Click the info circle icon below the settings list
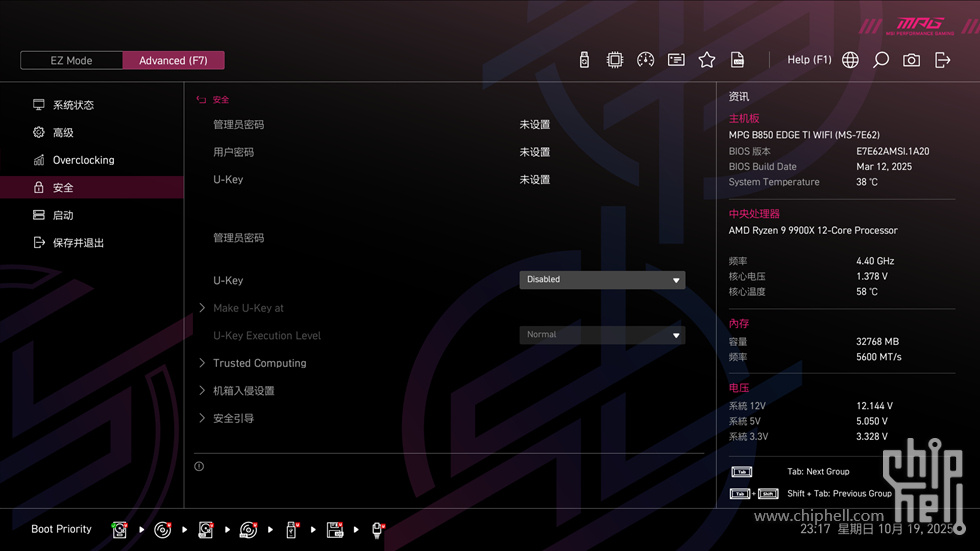This screenshot has width=980, height=551. coord(199,466)
